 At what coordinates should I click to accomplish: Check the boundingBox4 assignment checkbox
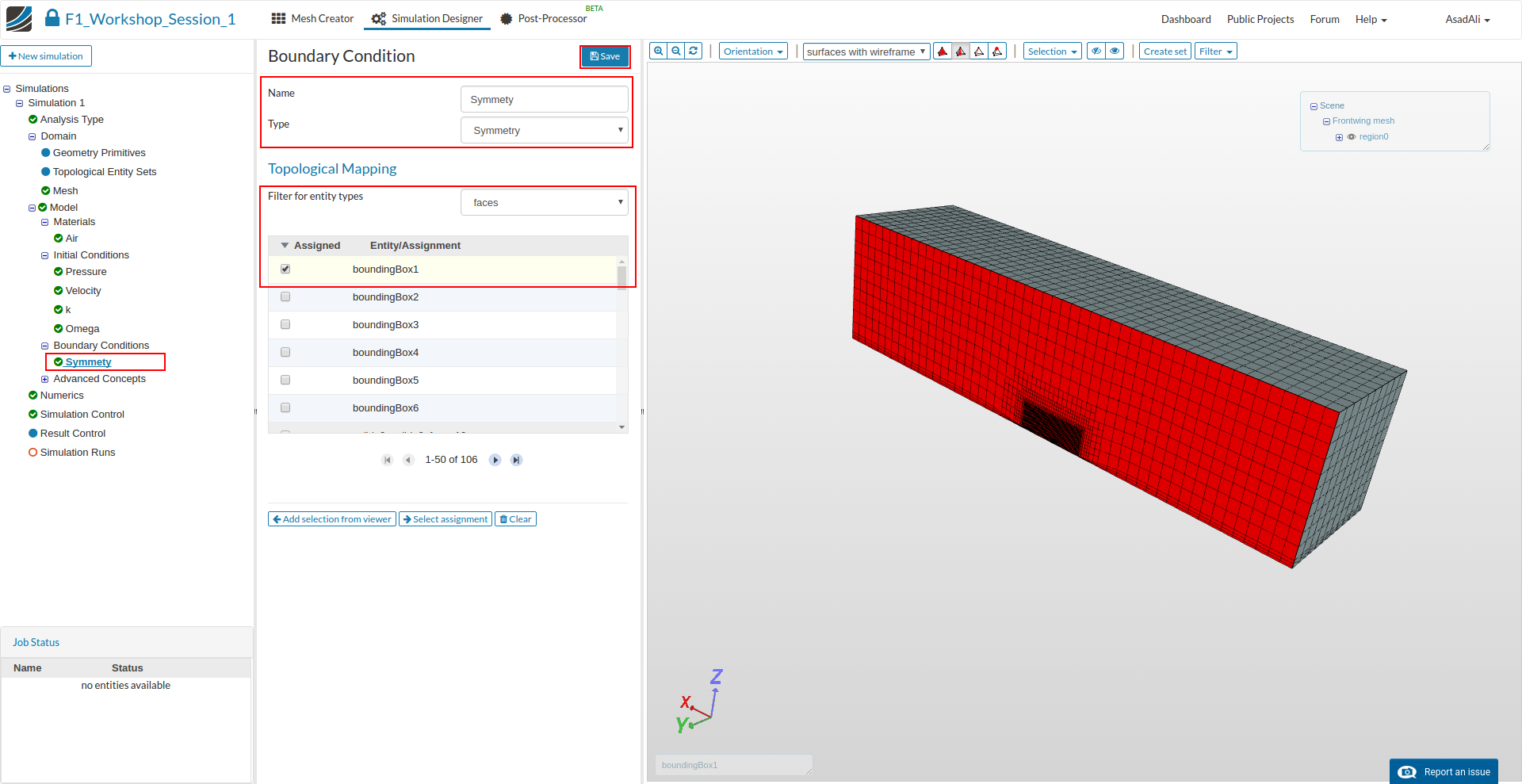click(285, 353)
